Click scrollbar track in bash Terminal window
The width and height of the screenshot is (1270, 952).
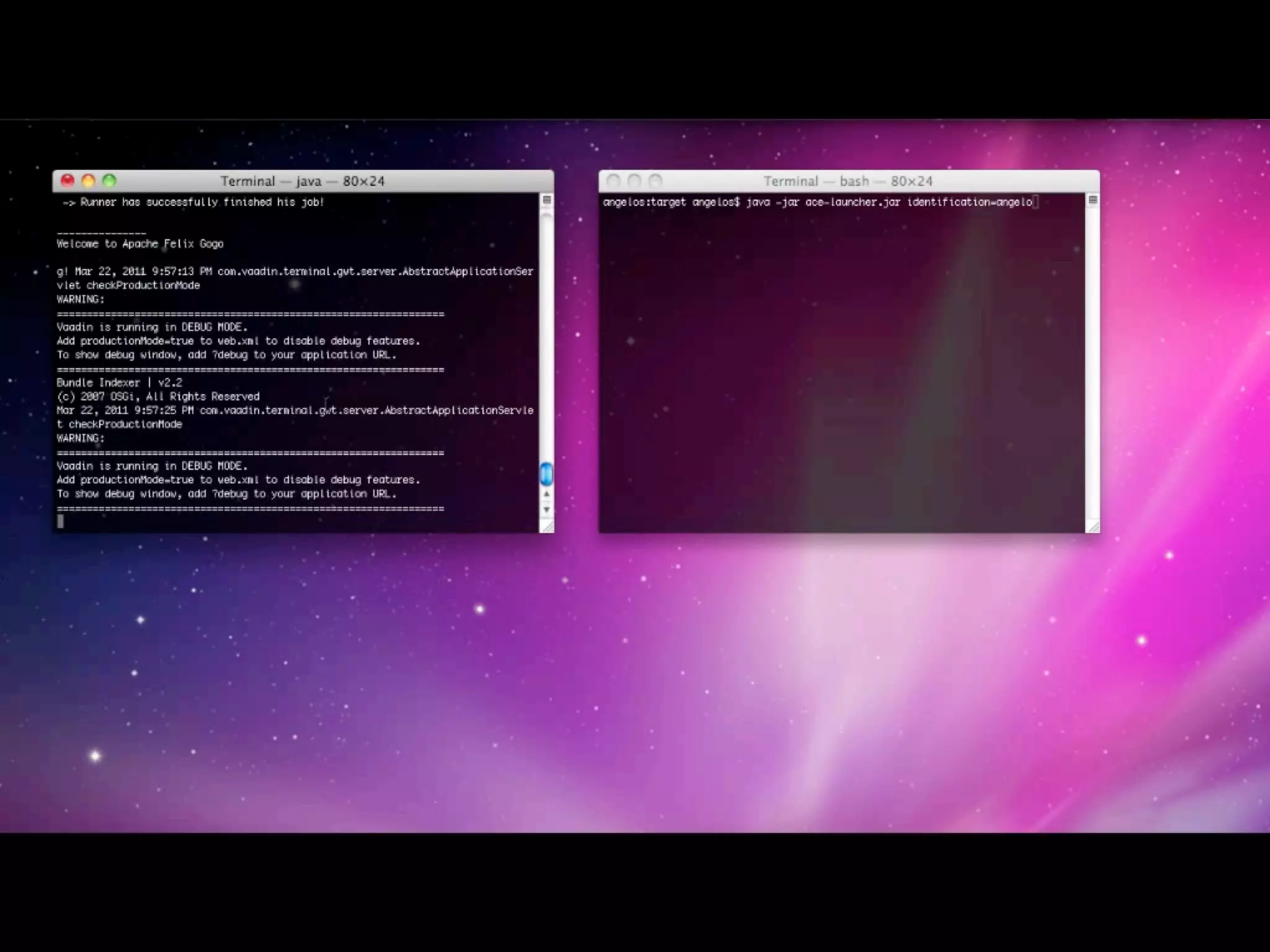pos(1093,359)
